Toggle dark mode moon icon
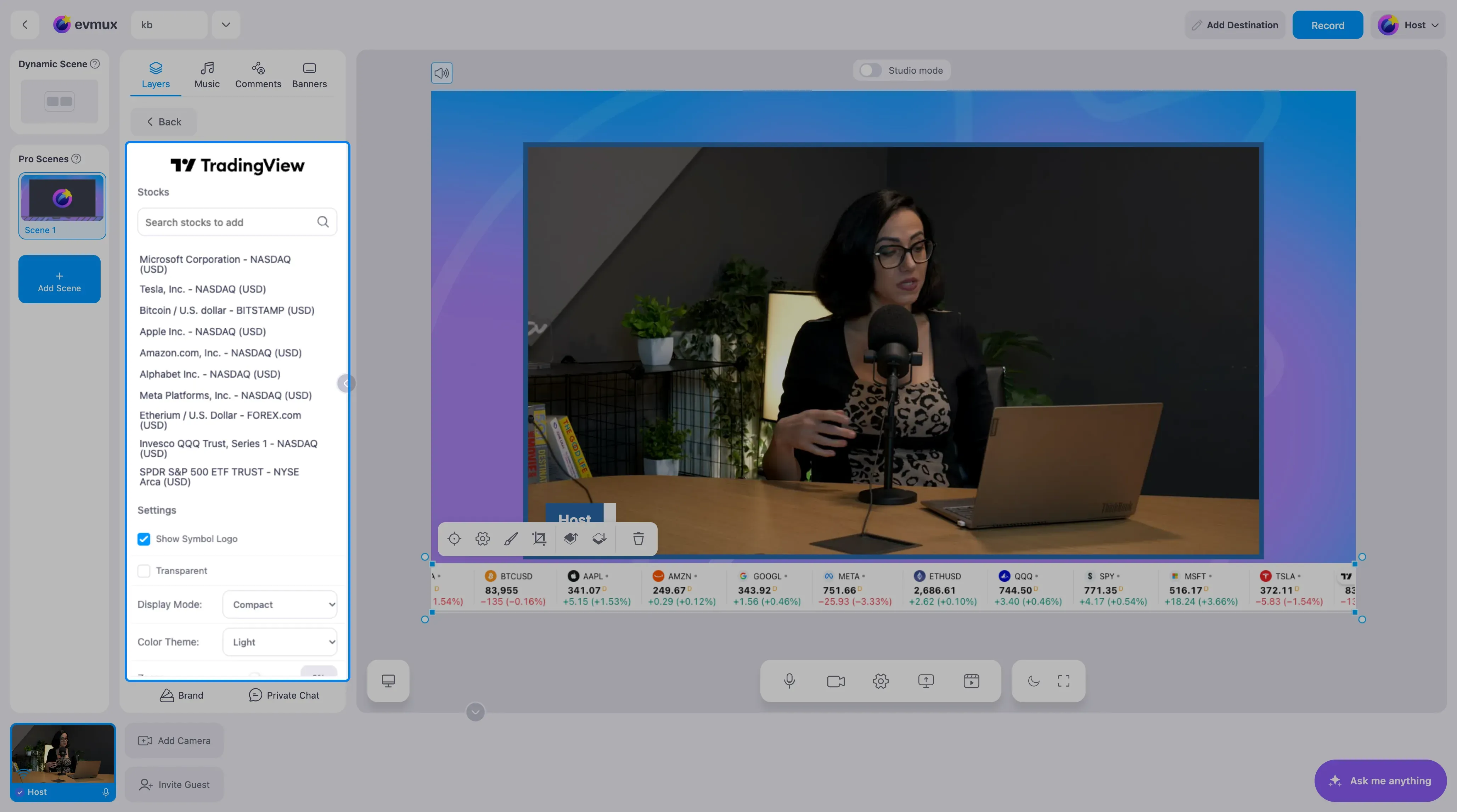The height and width of the screenshot is (812, 1457). point(1033,681)
